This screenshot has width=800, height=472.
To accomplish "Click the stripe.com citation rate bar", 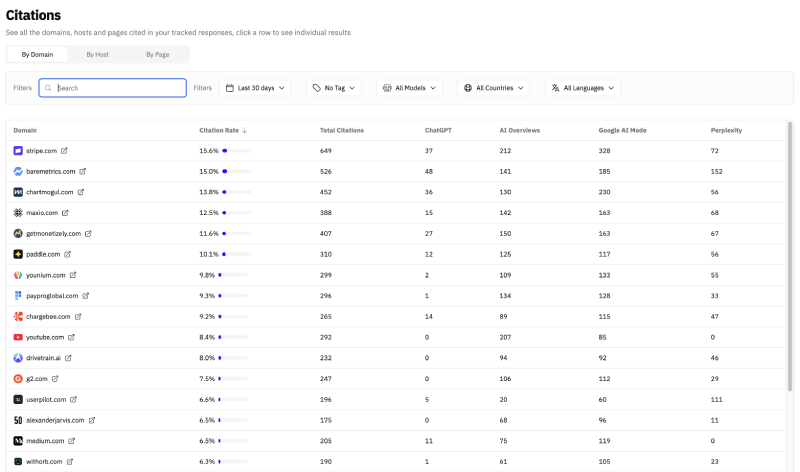I will tap(237, 151).
